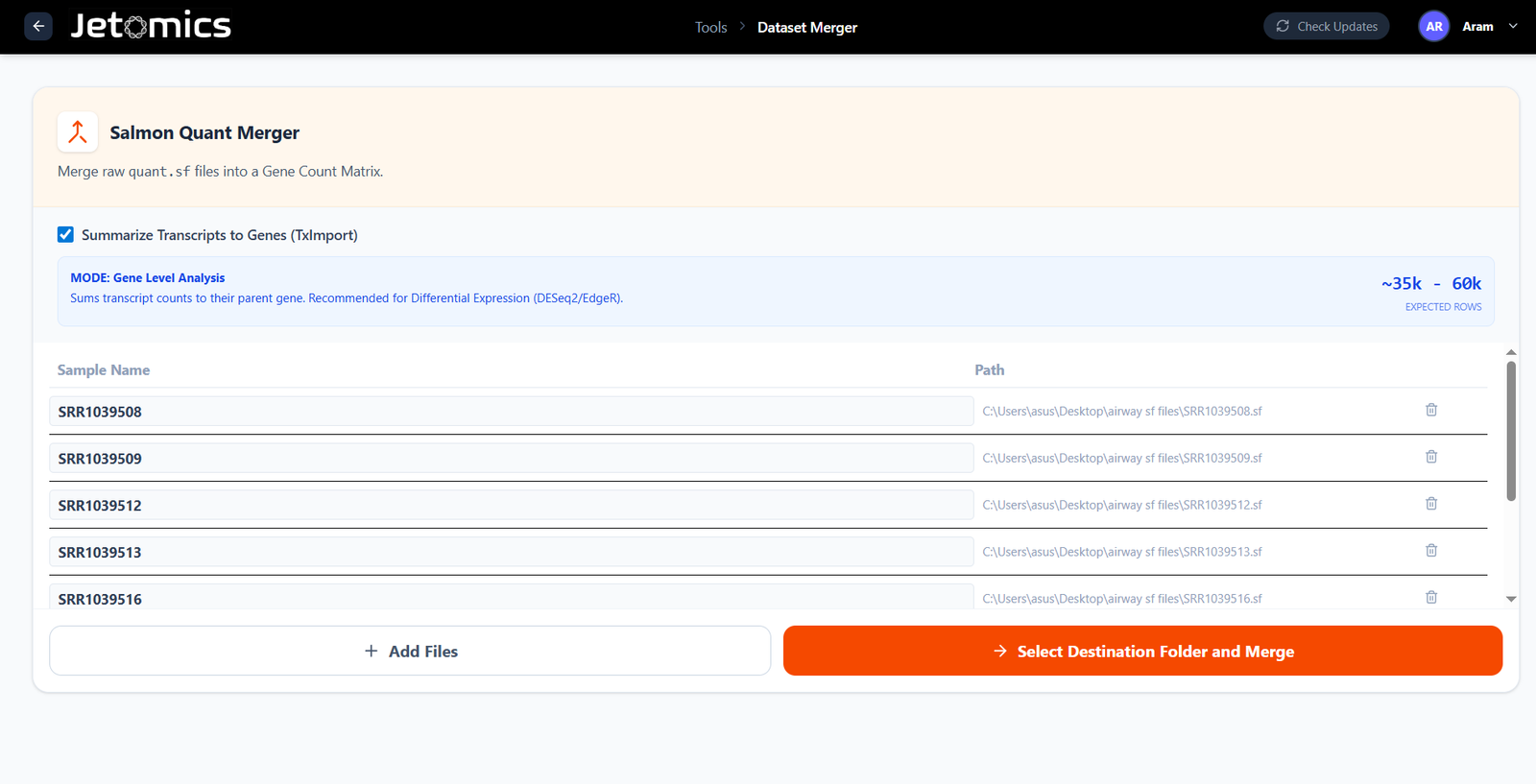Remove SRR1039509 using its trash icon
This screenshot has width=1536, height=784.
(1430, 457)
